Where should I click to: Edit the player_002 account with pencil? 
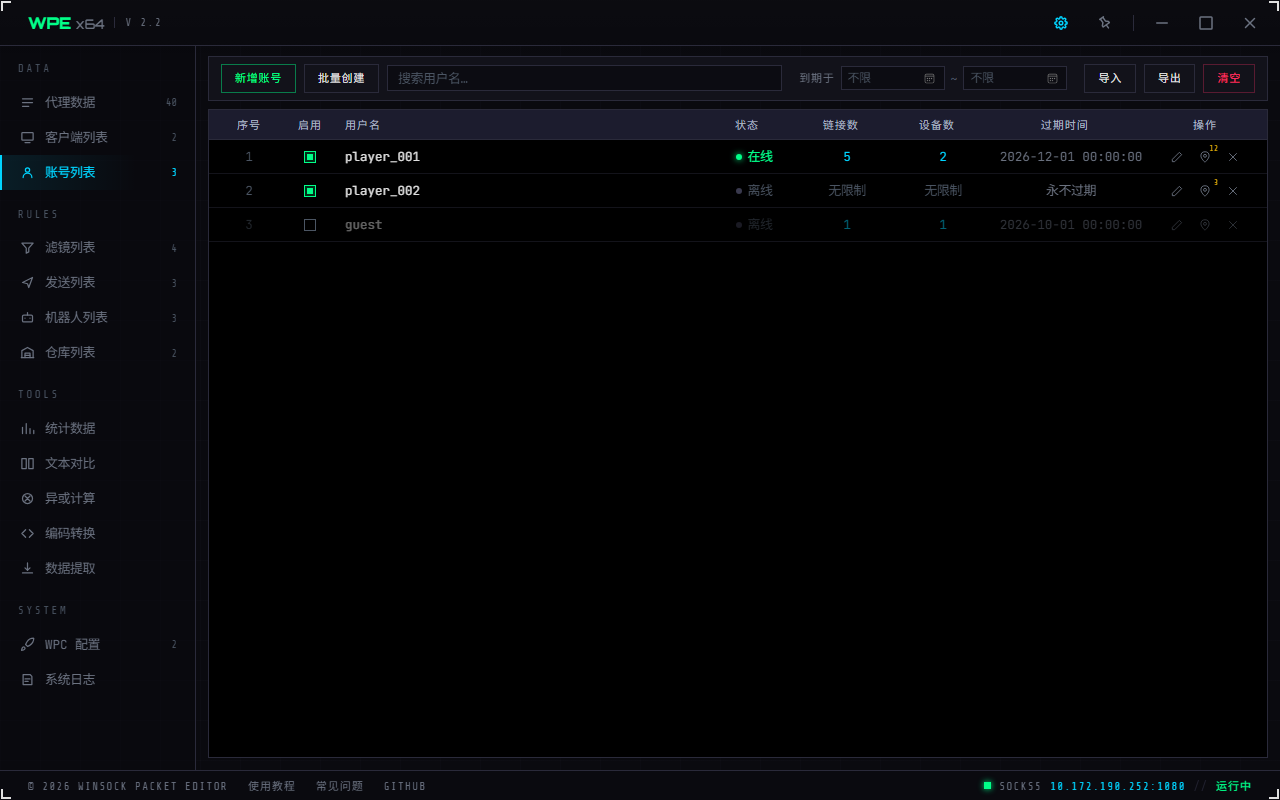pyautogui.click(x=1177, y=191)
